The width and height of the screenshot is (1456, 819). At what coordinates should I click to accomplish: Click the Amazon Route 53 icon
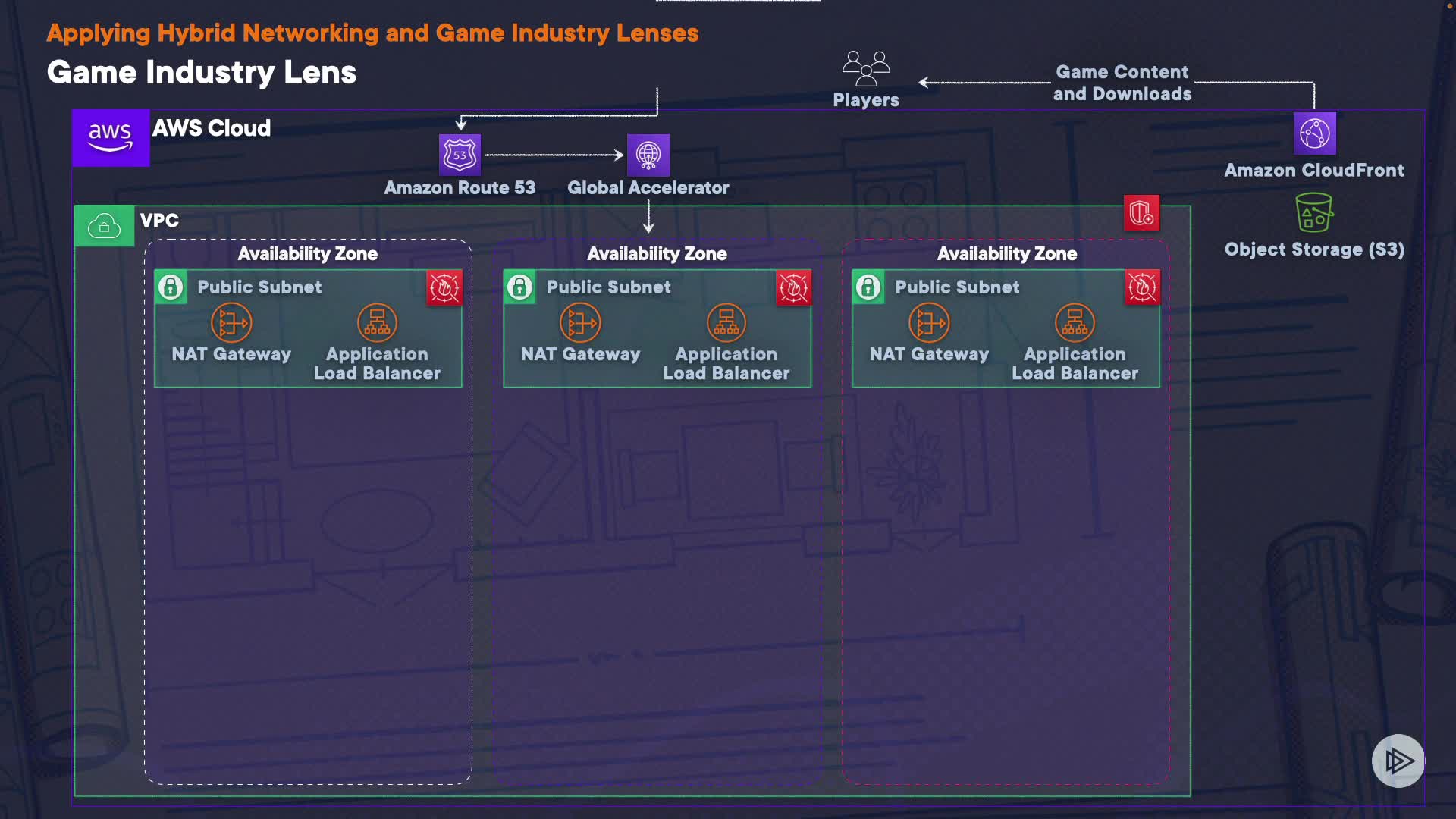pyautogui.click(x=460, y=155)
